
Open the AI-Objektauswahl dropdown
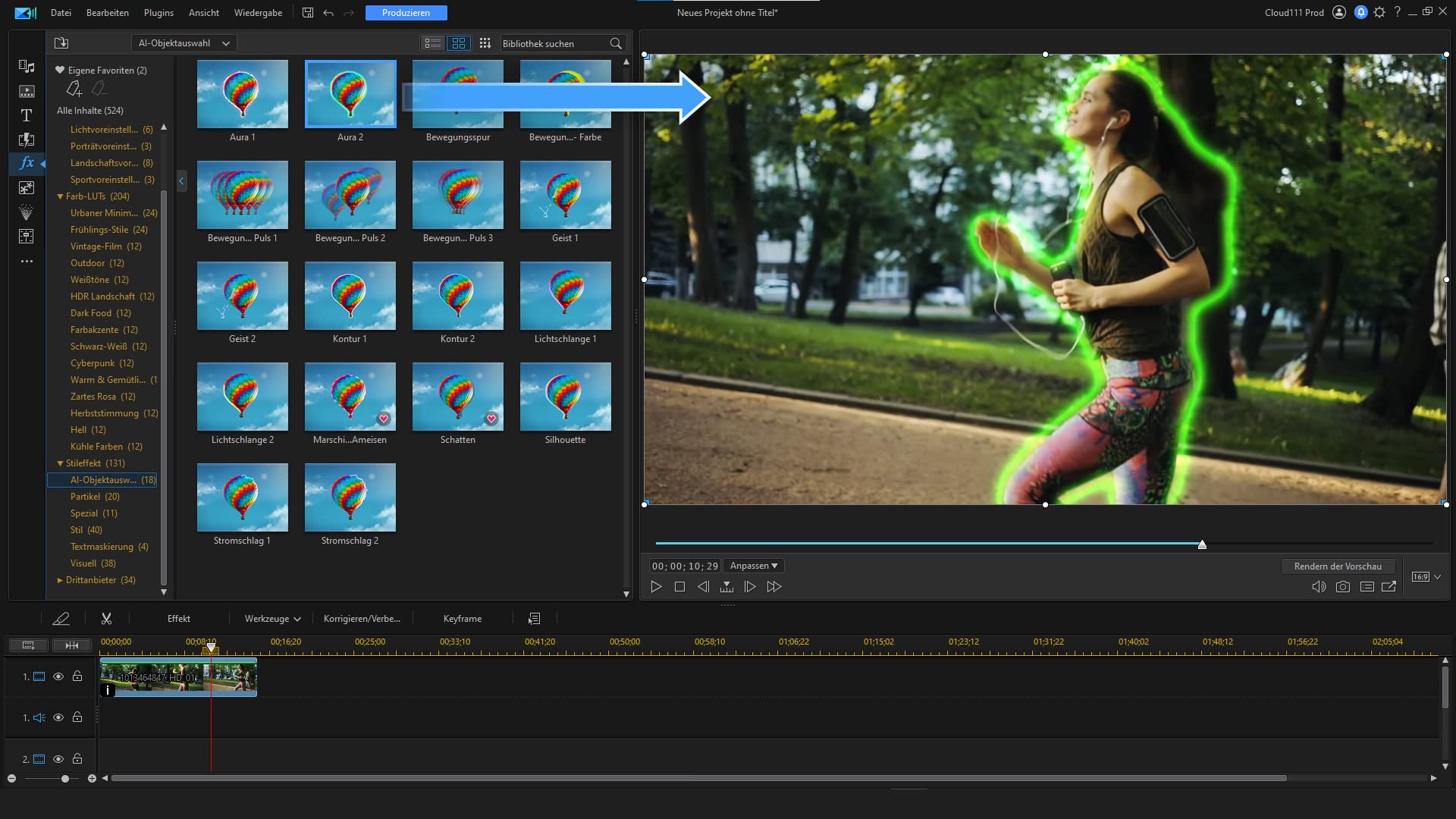184,43
